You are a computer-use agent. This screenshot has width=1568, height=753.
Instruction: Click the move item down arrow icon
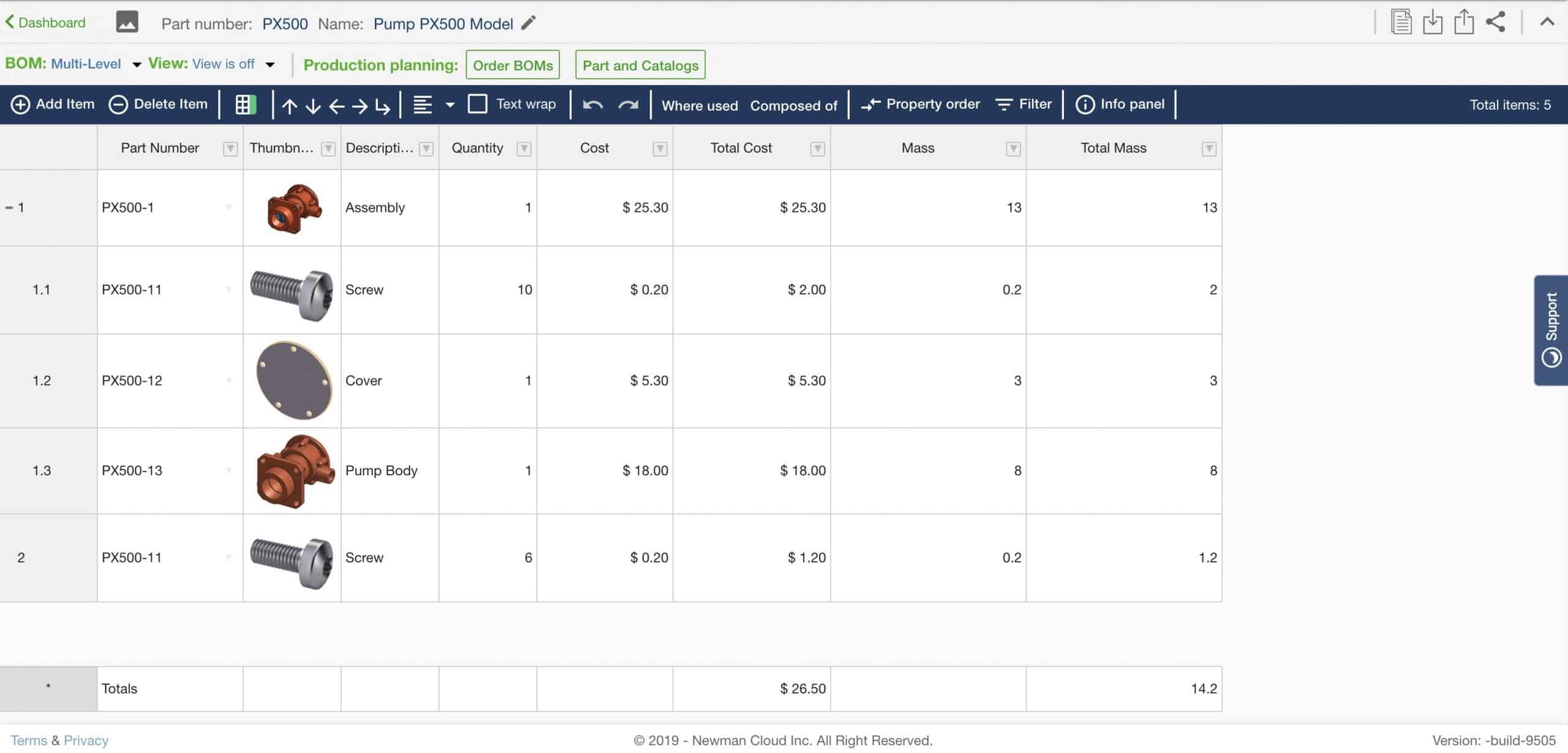311,104
